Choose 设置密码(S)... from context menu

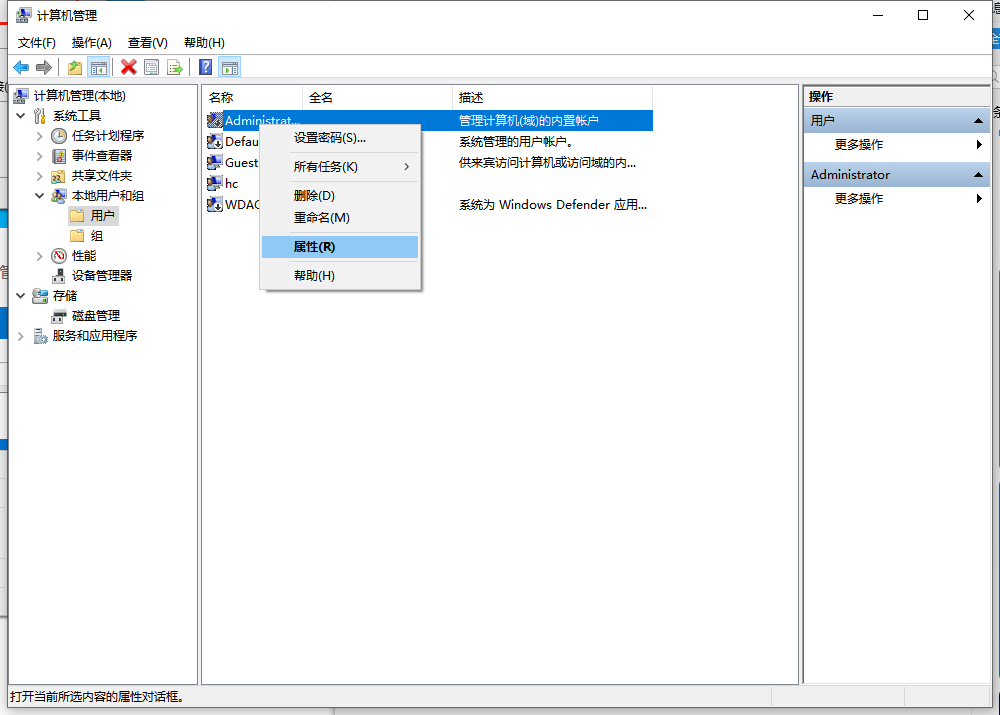point(340,138)
